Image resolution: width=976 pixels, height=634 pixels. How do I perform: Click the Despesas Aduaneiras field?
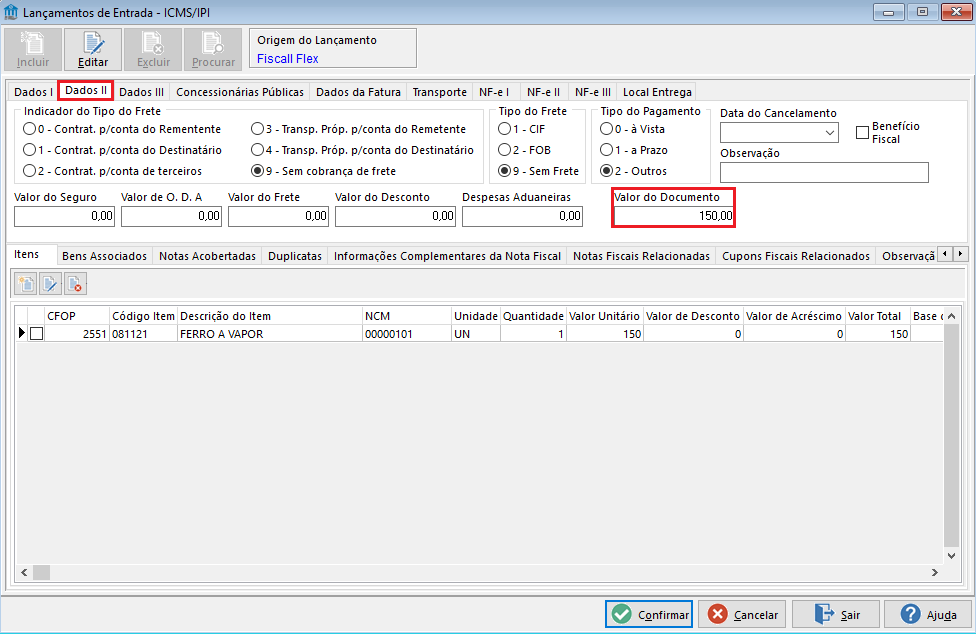click(x=522, y=217)
